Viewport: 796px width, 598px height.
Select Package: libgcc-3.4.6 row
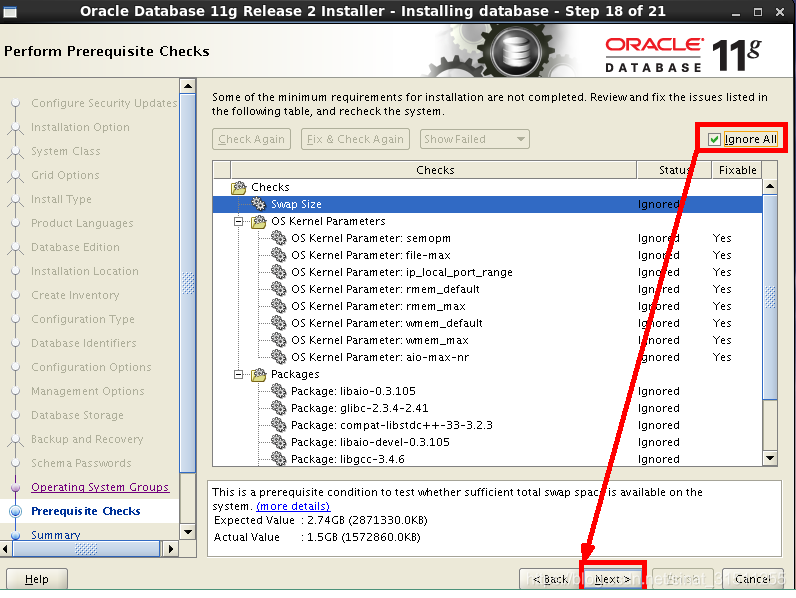[487, 459]
